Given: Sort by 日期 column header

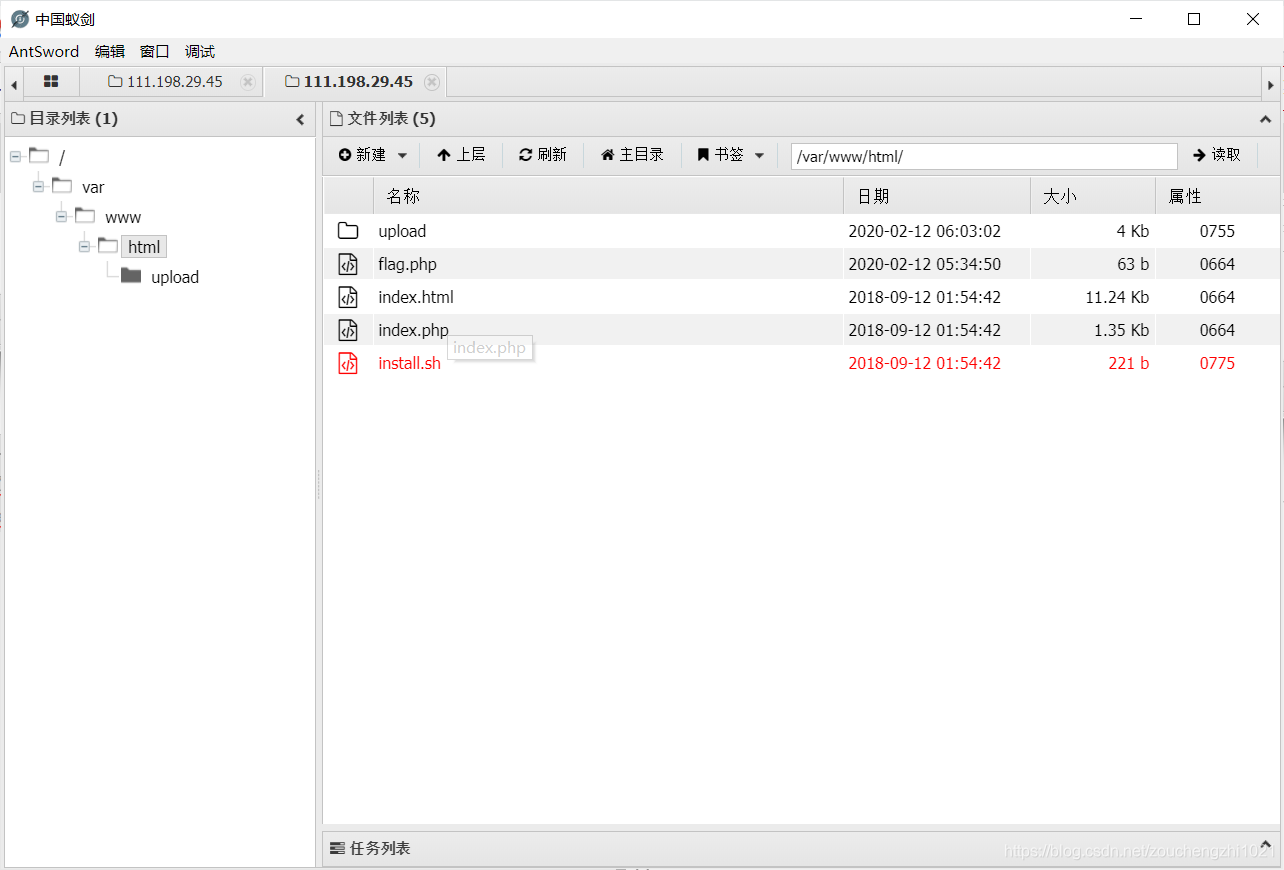Looking at the screenshot, I should coord(937,196).
